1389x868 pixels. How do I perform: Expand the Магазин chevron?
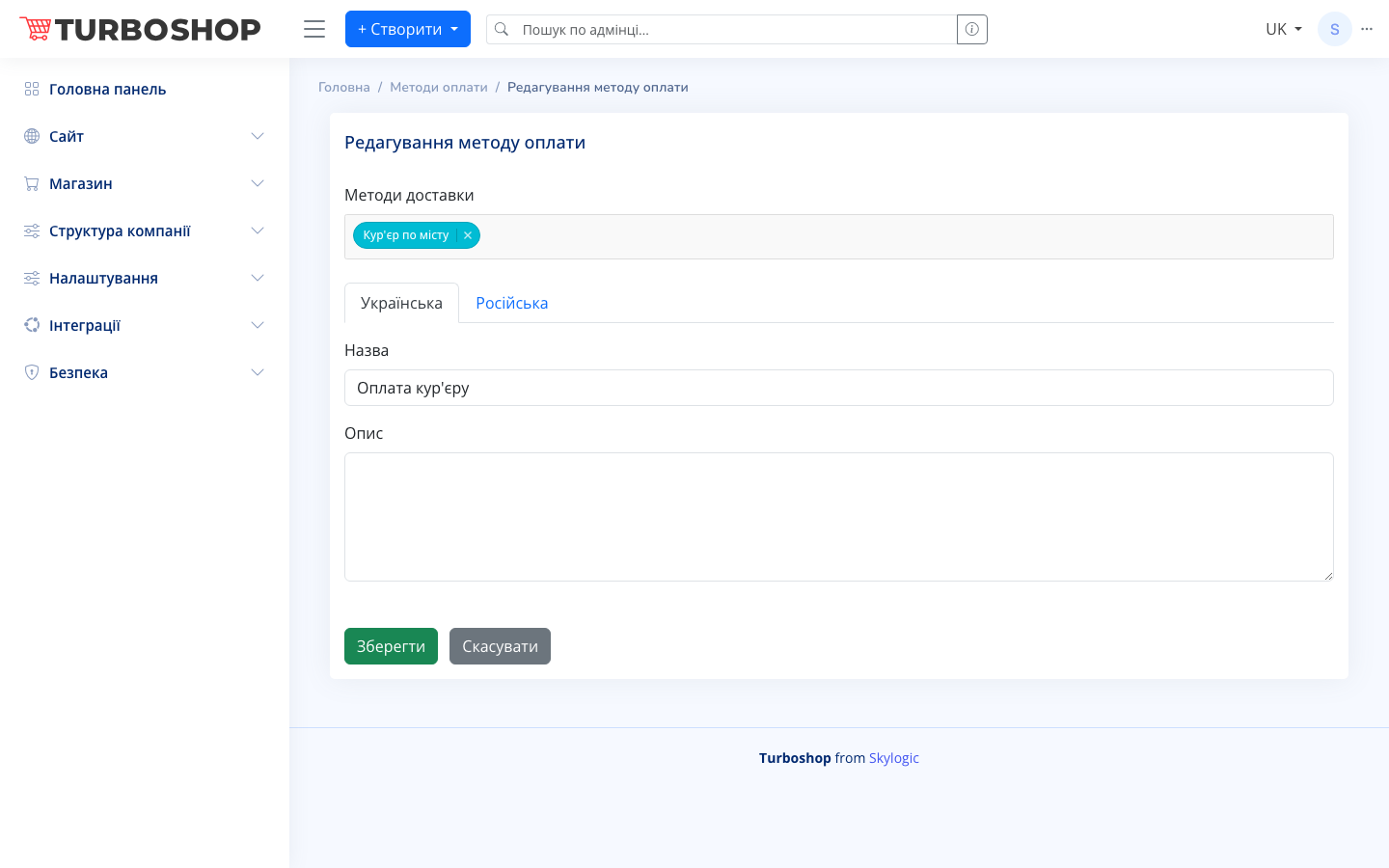coord(258,183)
